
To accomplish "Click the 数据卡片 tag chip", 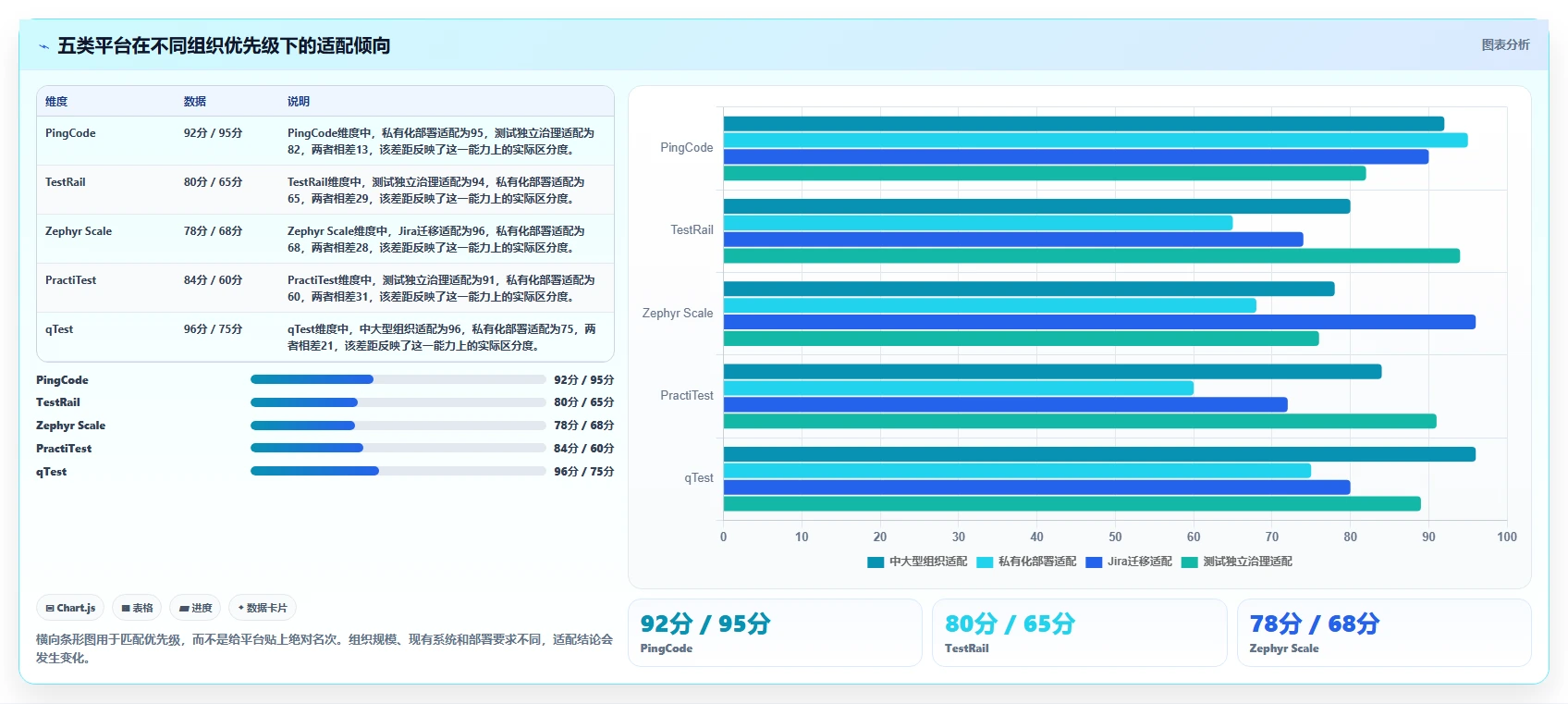I will (263, 608).
